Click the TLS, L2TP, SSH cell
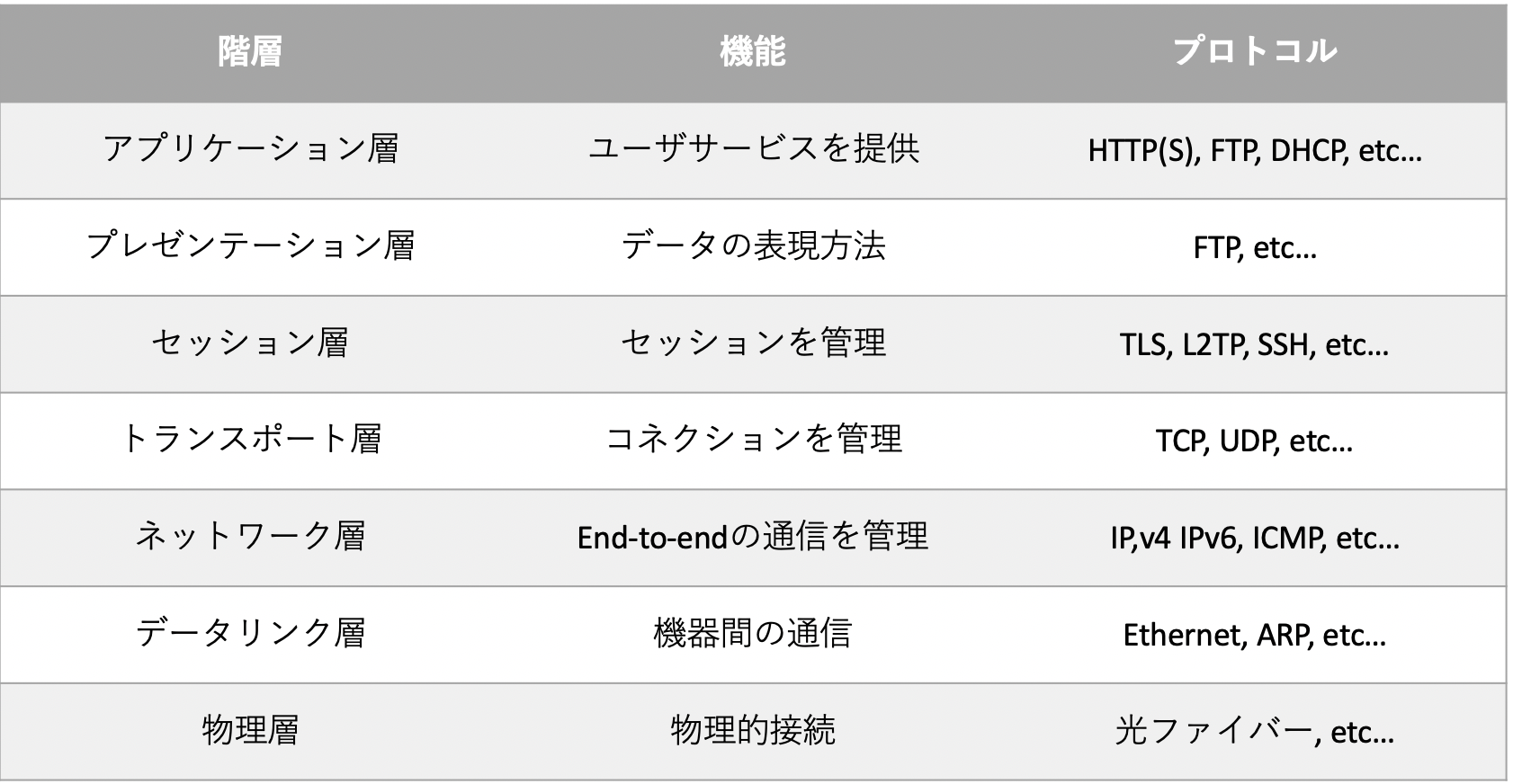Screen dimensions: 1513x784 tap(1255, 344)
